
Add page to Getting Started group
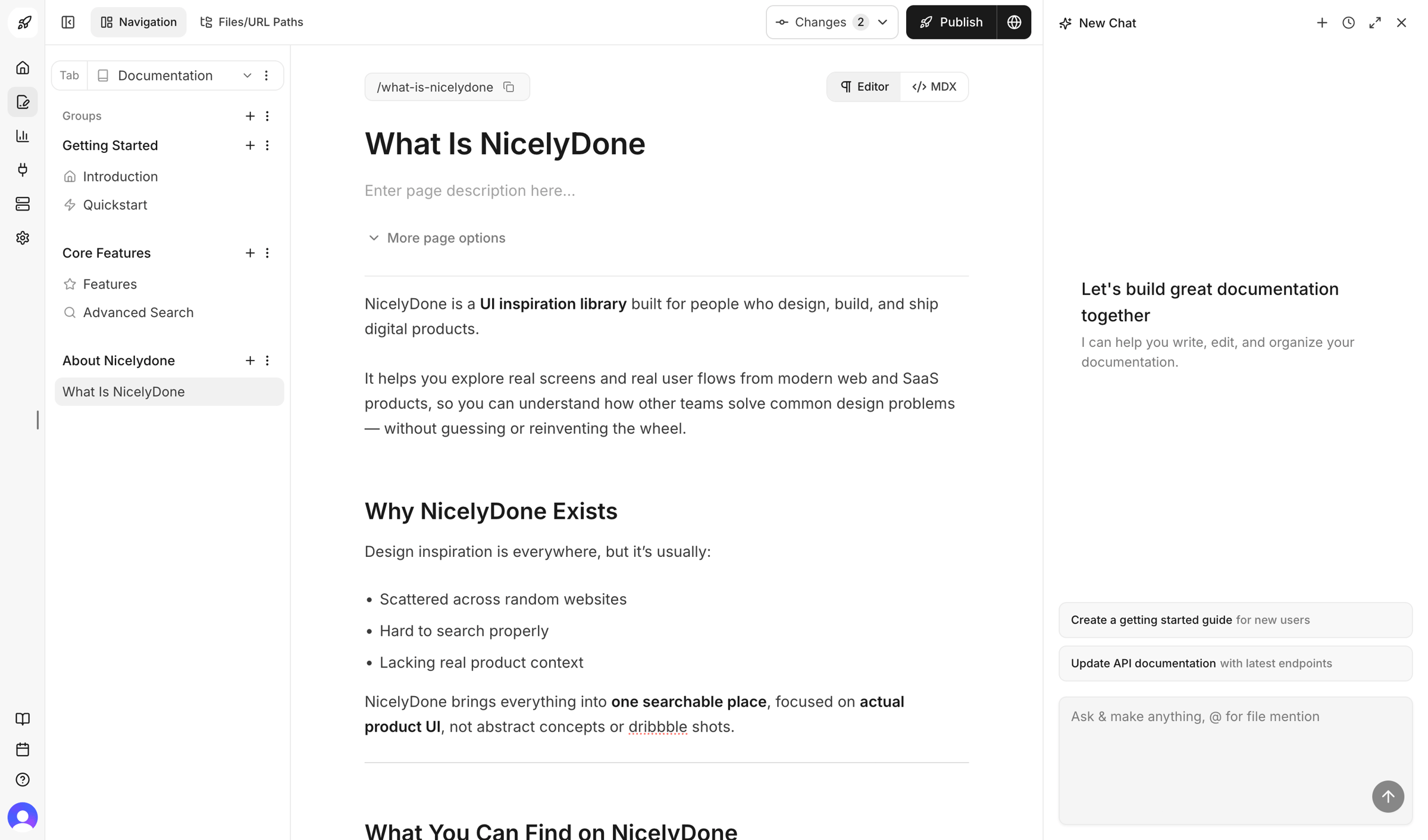coord(250,145)
